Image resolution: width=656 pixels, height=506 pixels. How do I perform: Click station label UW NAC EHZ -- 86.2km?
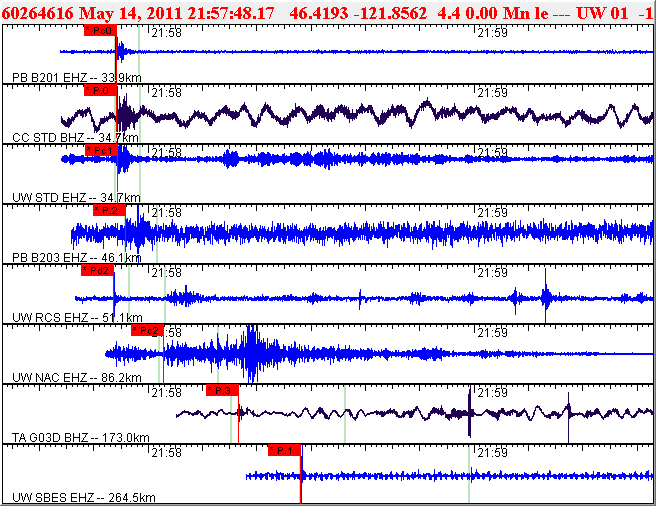(77, 378)
